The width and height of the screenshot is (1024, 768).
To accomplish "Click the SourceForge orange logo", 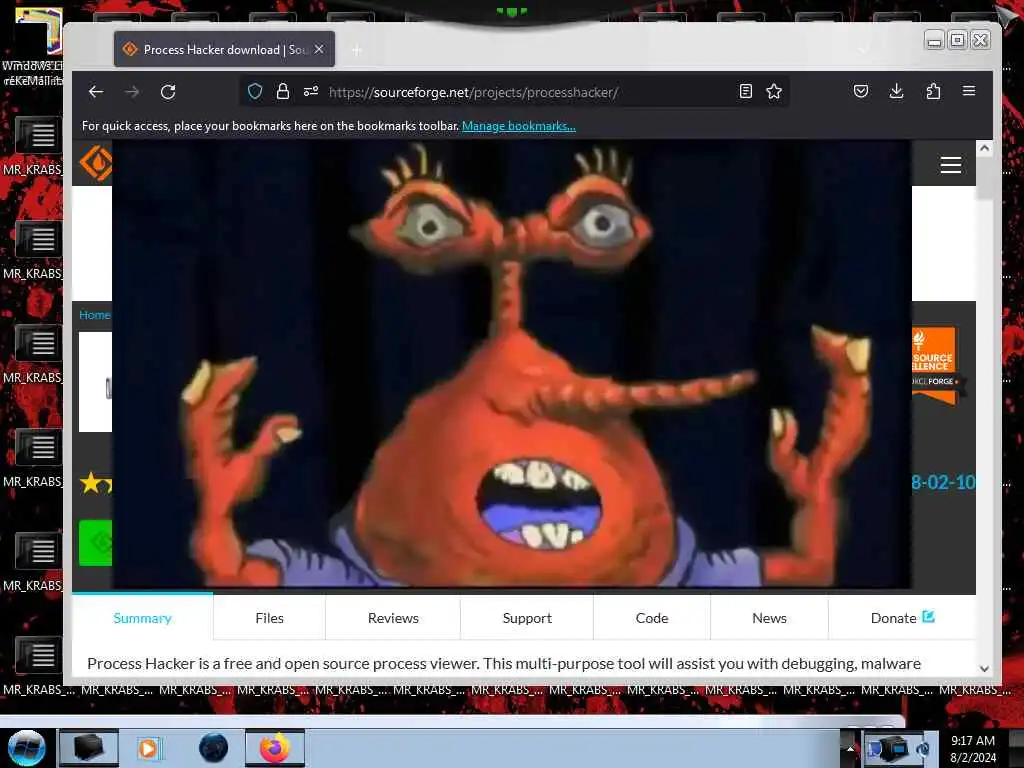I will pos(95,163).
